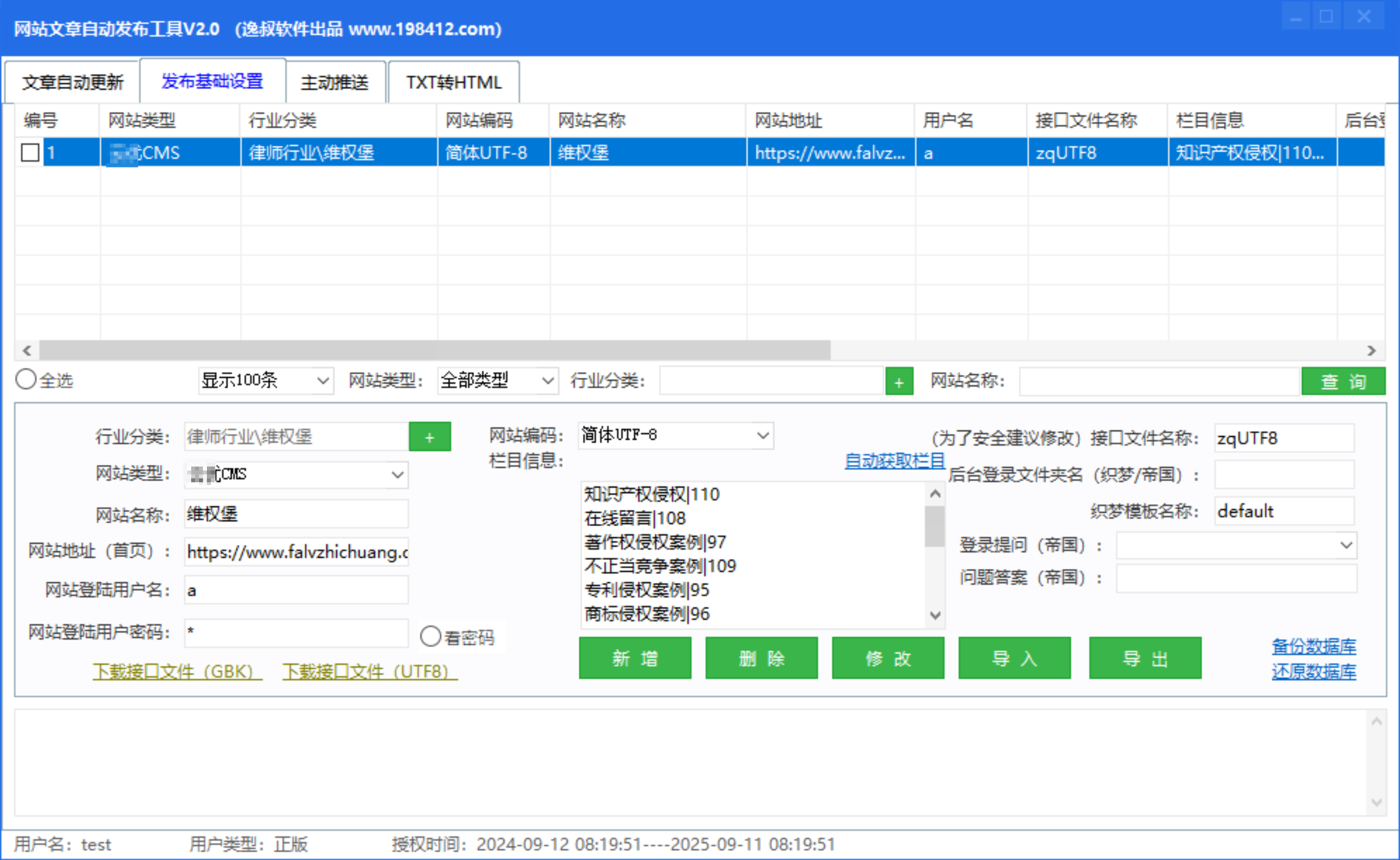The height and width of the screenshot is (860, 1400).
Task: Click the 下载接口文件（GBK） link
Action: [x=177, y=672]
